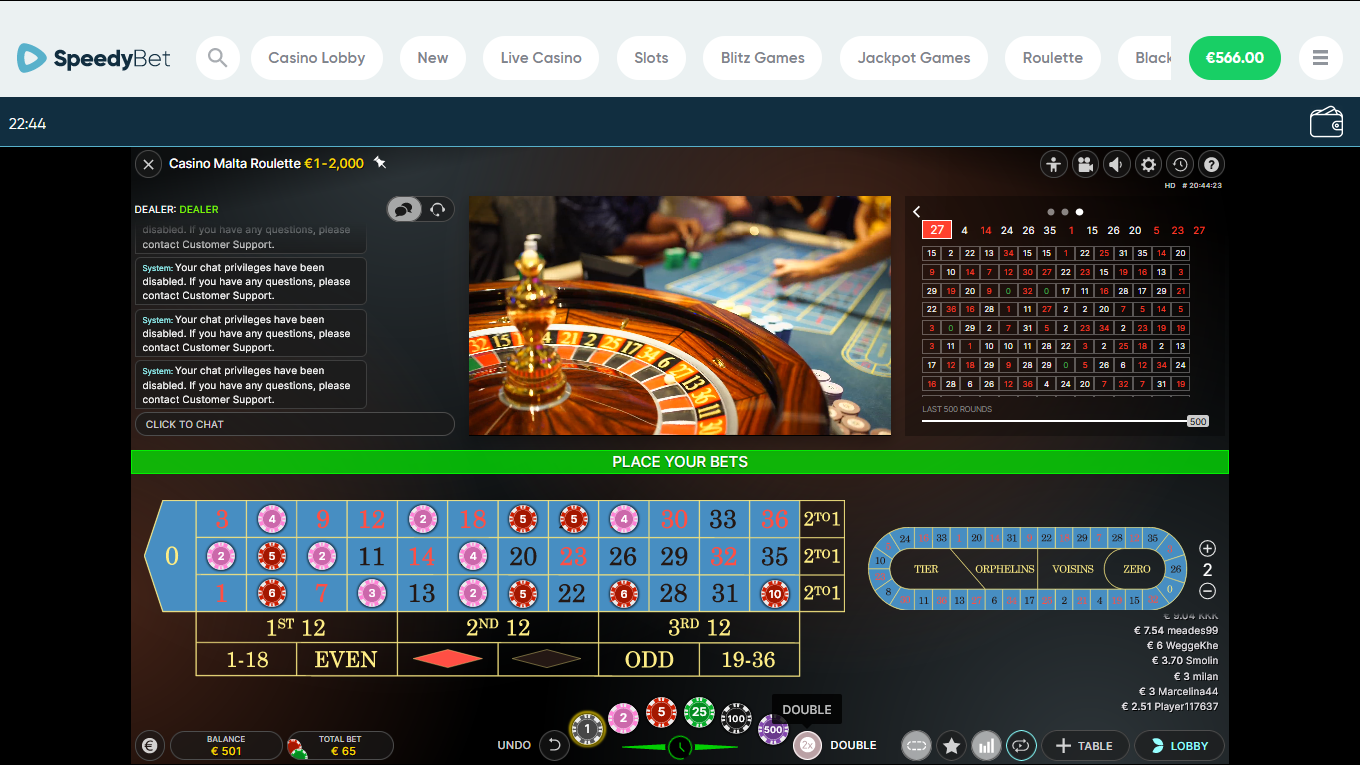Open the wallet icon in header
This screenshot has width=1360, height=765.
tap(1326, 123)
